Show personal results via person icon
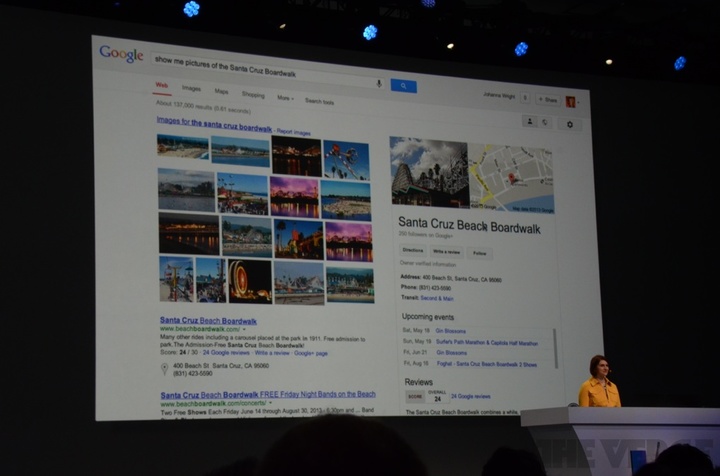This screenshot has width=720, height=476. [x=529, y=121]
